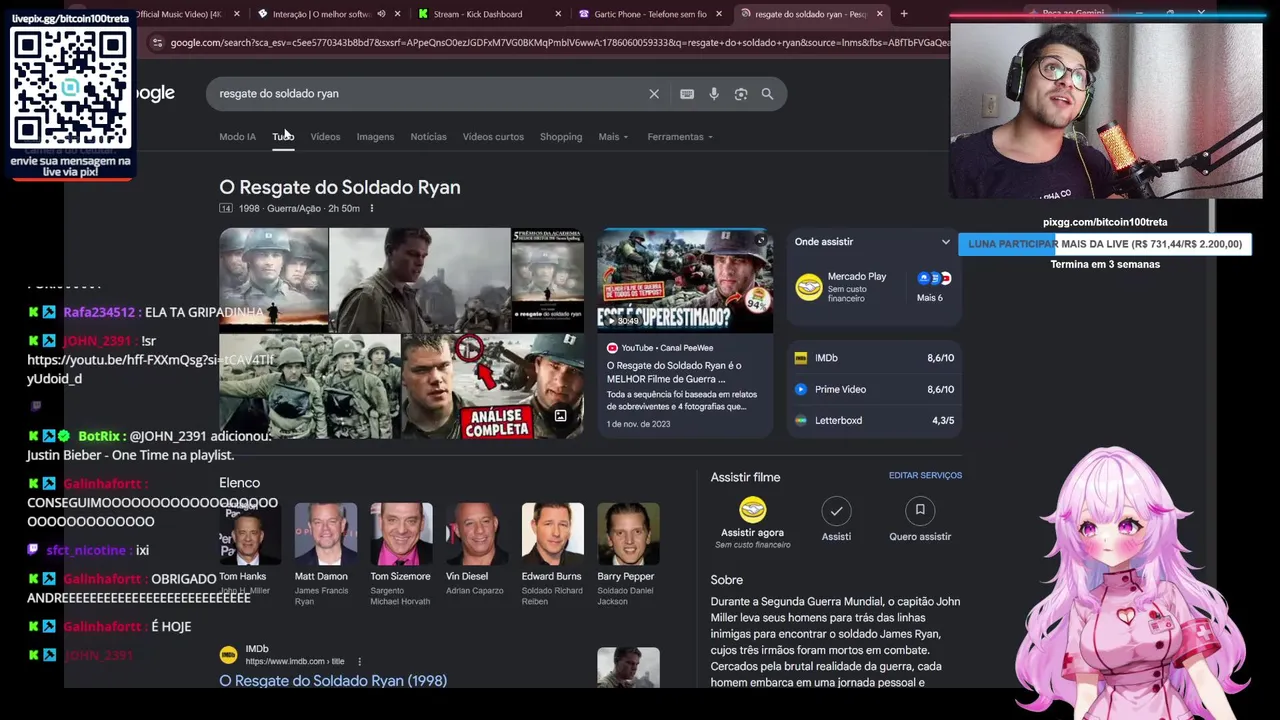Open the Imagens results tab
This screenshot has height=720, width=1280.
tap(375, 137)
